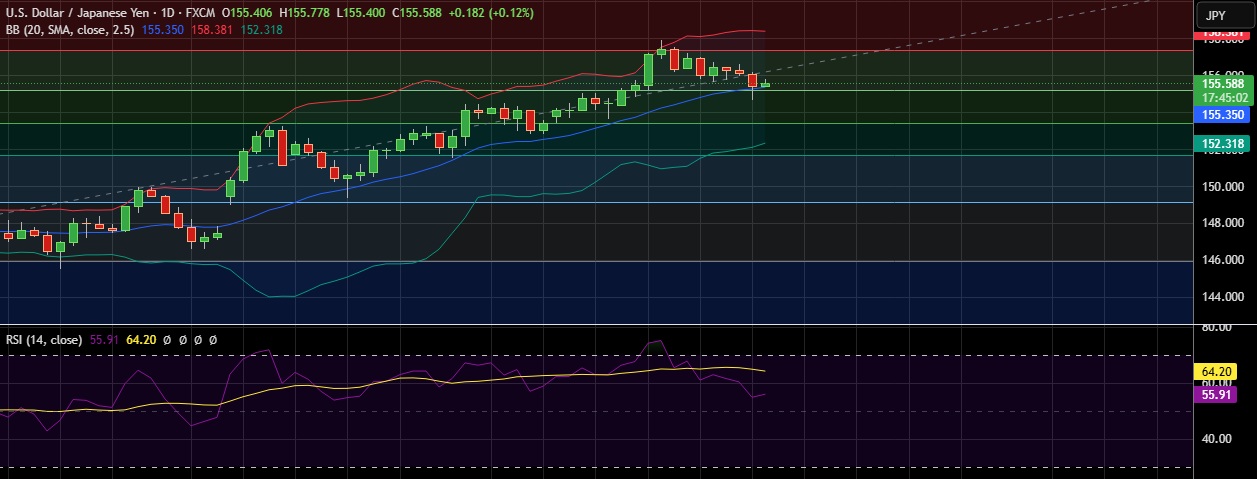Select the most recent candlestick on the chart
Viewport: 1257px width, 479px height.
(765, 85)
